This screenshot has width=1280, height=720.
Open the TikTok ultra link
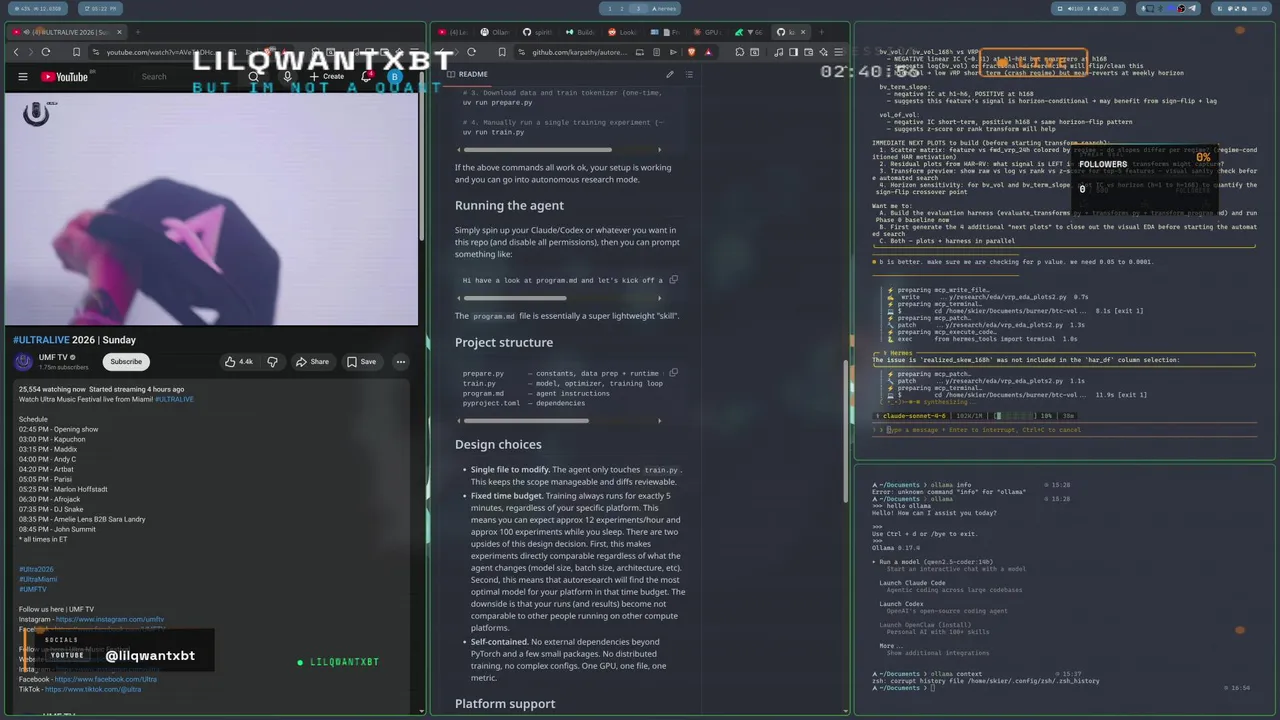coord(92,689)
